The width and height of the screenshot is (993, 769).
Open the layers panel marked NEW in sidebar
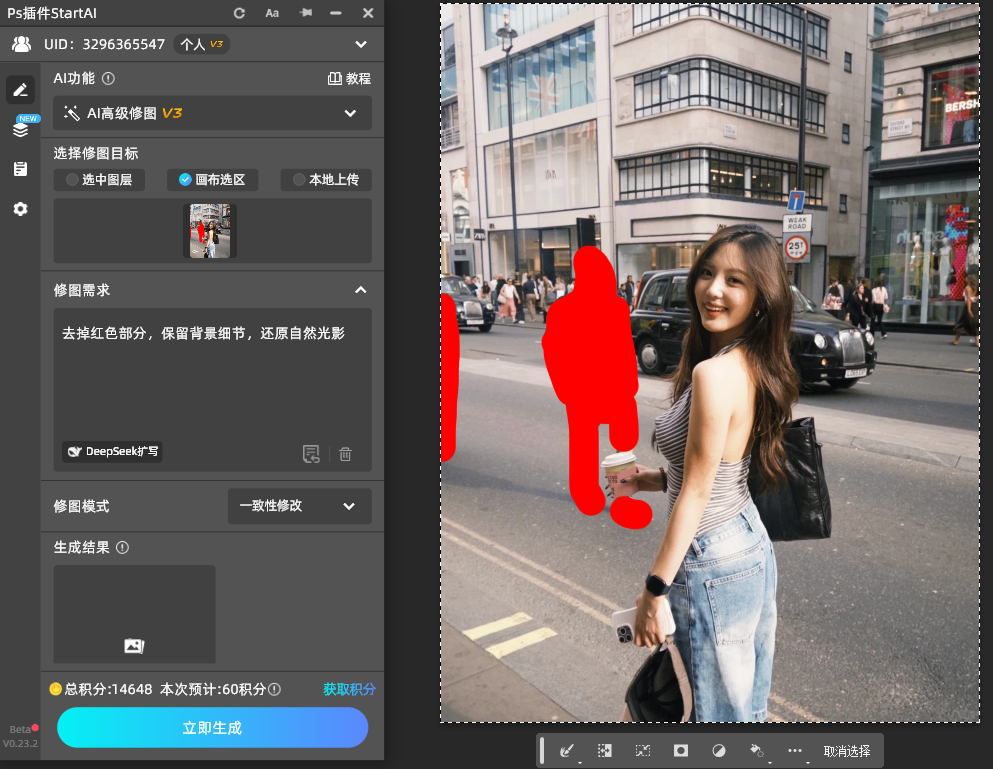point(20,128)
